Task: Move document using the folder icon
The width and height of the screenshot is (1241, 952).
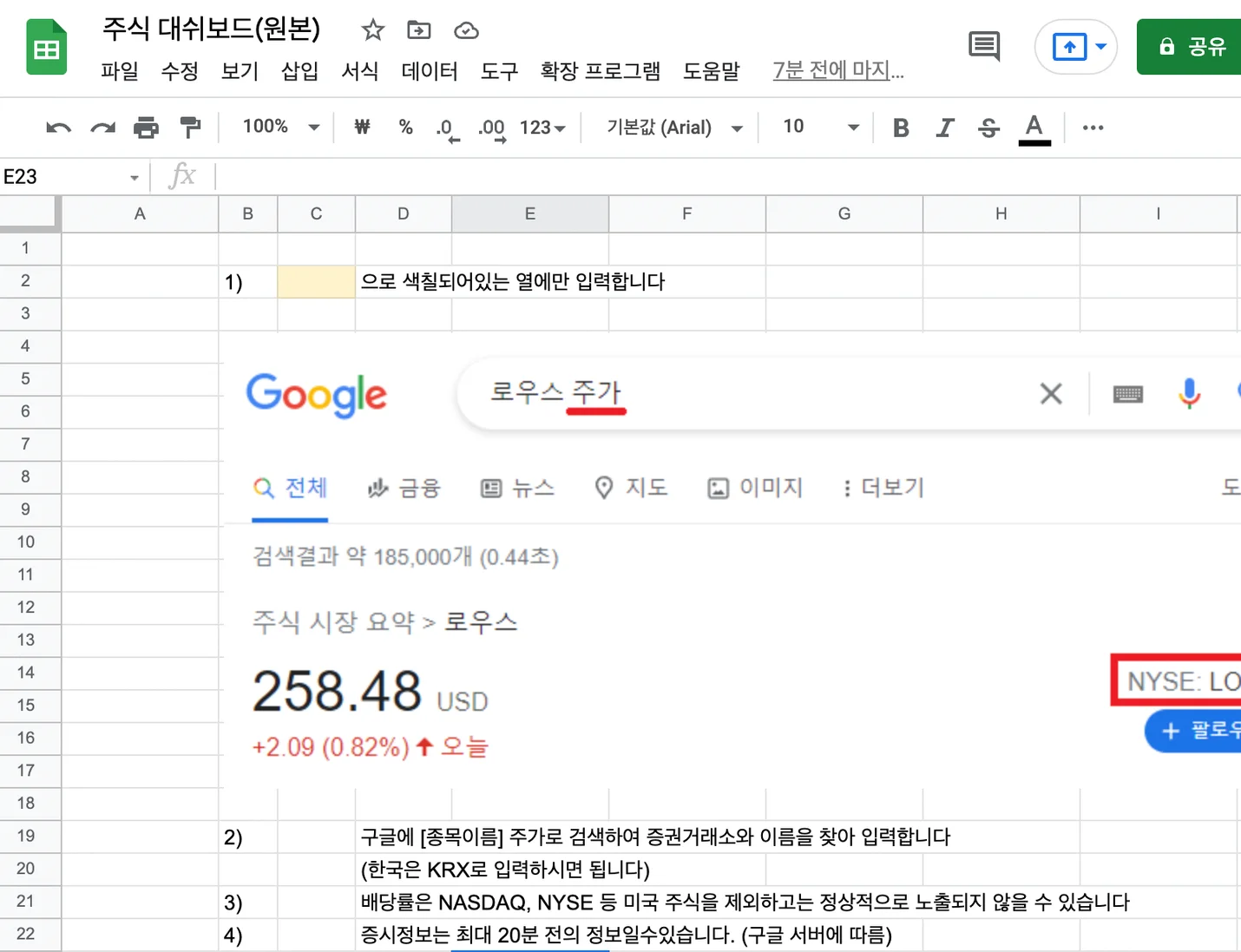Action: [x=419, y=30]
